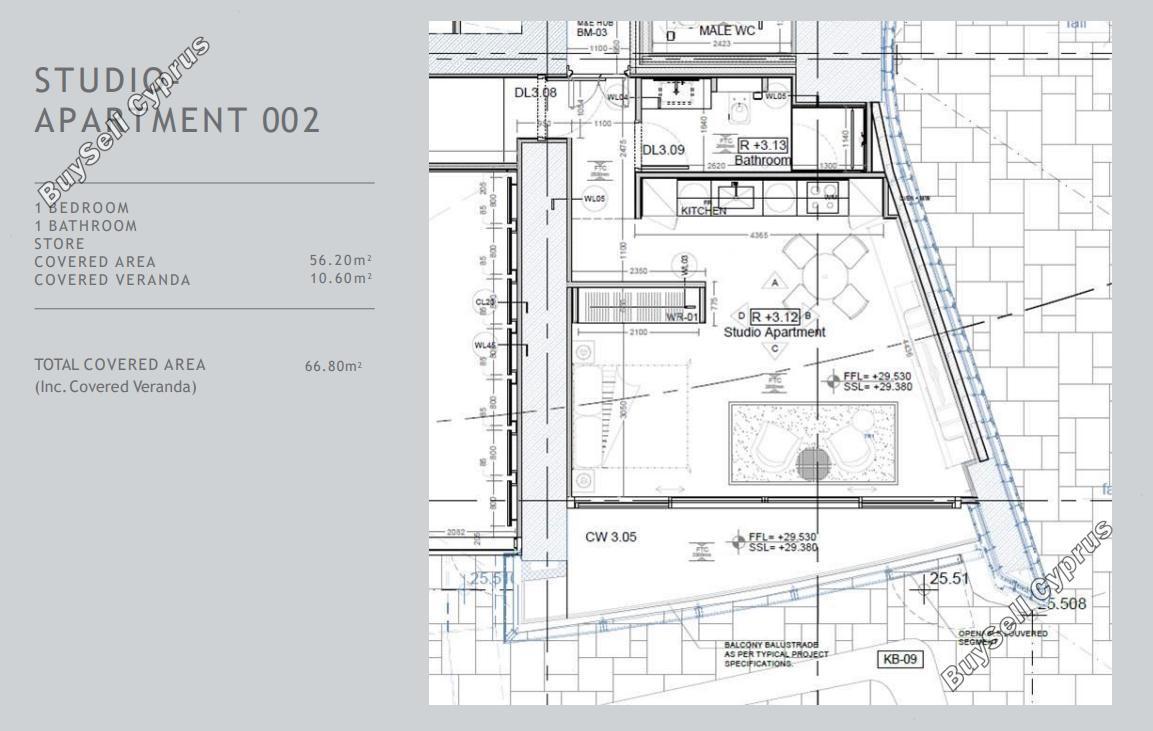This screenshot has width=1153, height=731.
Task: Select the '1 BATHROOM' line
Action: (85, 226)
